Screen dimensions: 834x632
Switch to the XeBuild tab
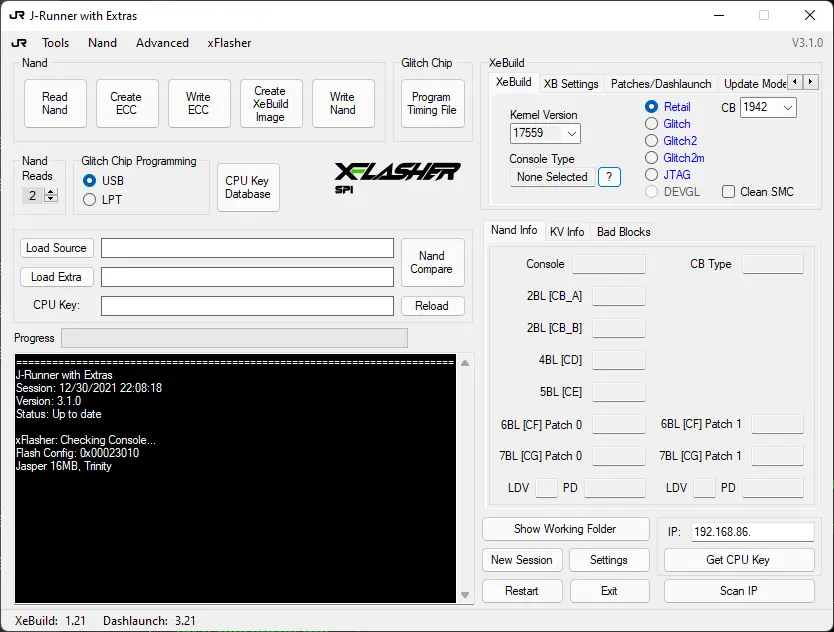click(513, 82)
